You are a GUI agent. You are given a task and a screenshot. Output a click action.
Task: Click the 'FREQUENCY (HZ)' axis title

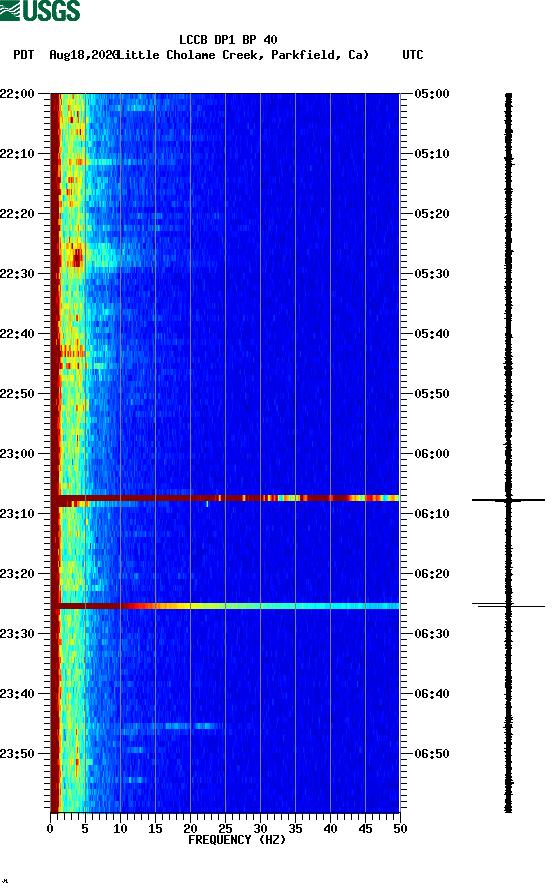point(237,840)
